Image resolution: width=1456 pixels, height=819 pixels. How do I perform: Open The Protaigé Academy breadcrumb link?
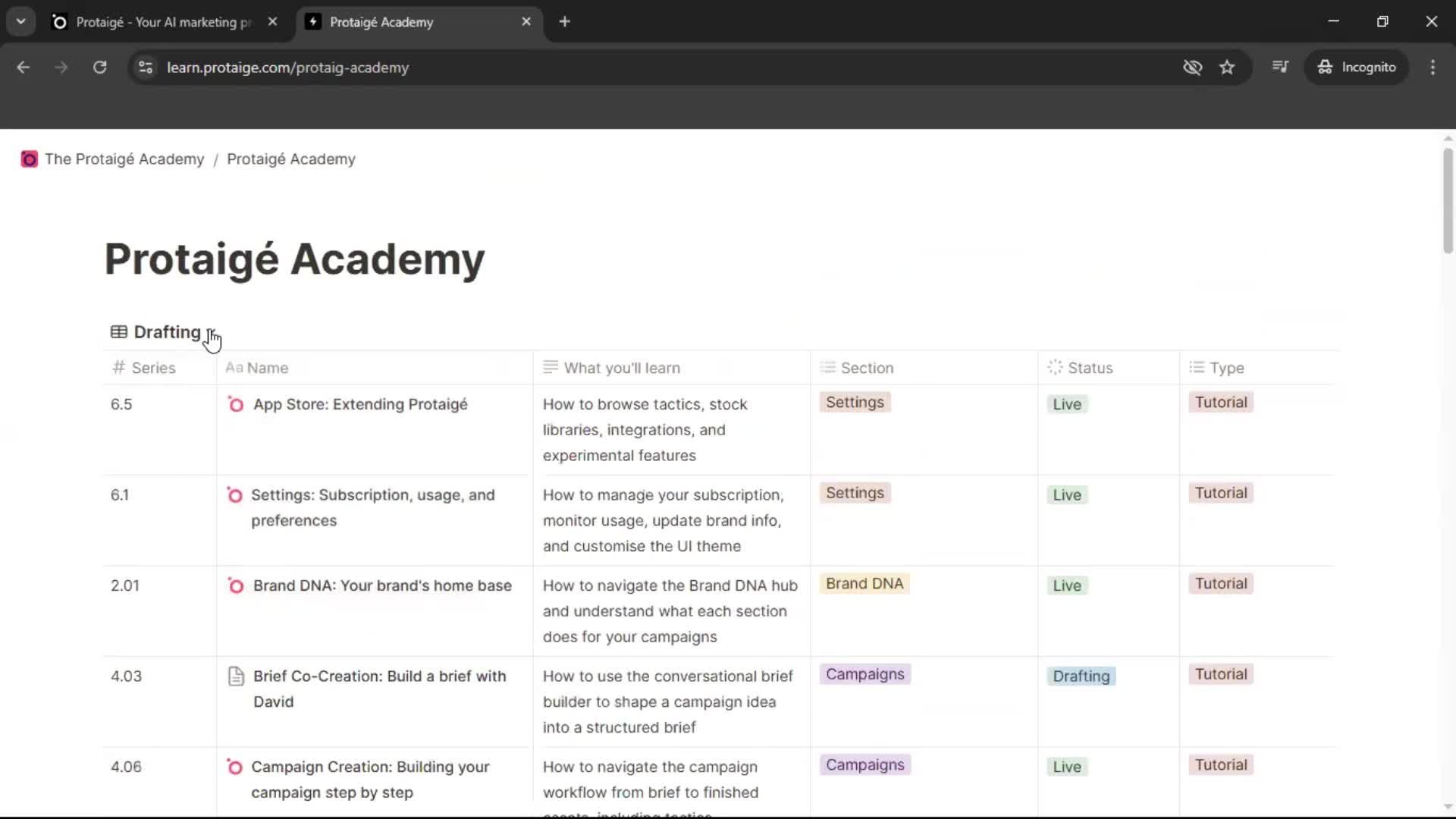pos(124,159)
